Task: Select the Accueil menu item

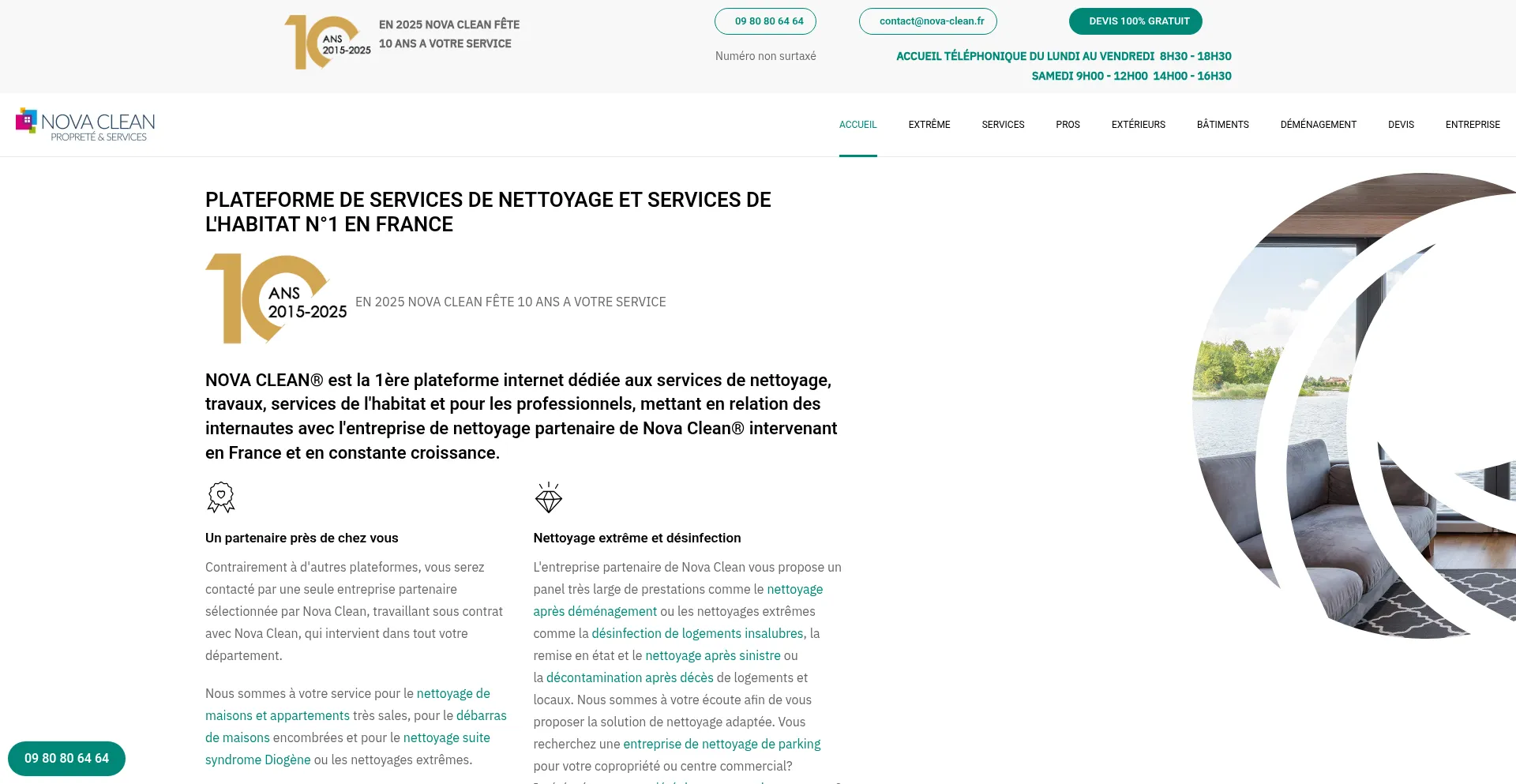Action: (x=858, y=125)
